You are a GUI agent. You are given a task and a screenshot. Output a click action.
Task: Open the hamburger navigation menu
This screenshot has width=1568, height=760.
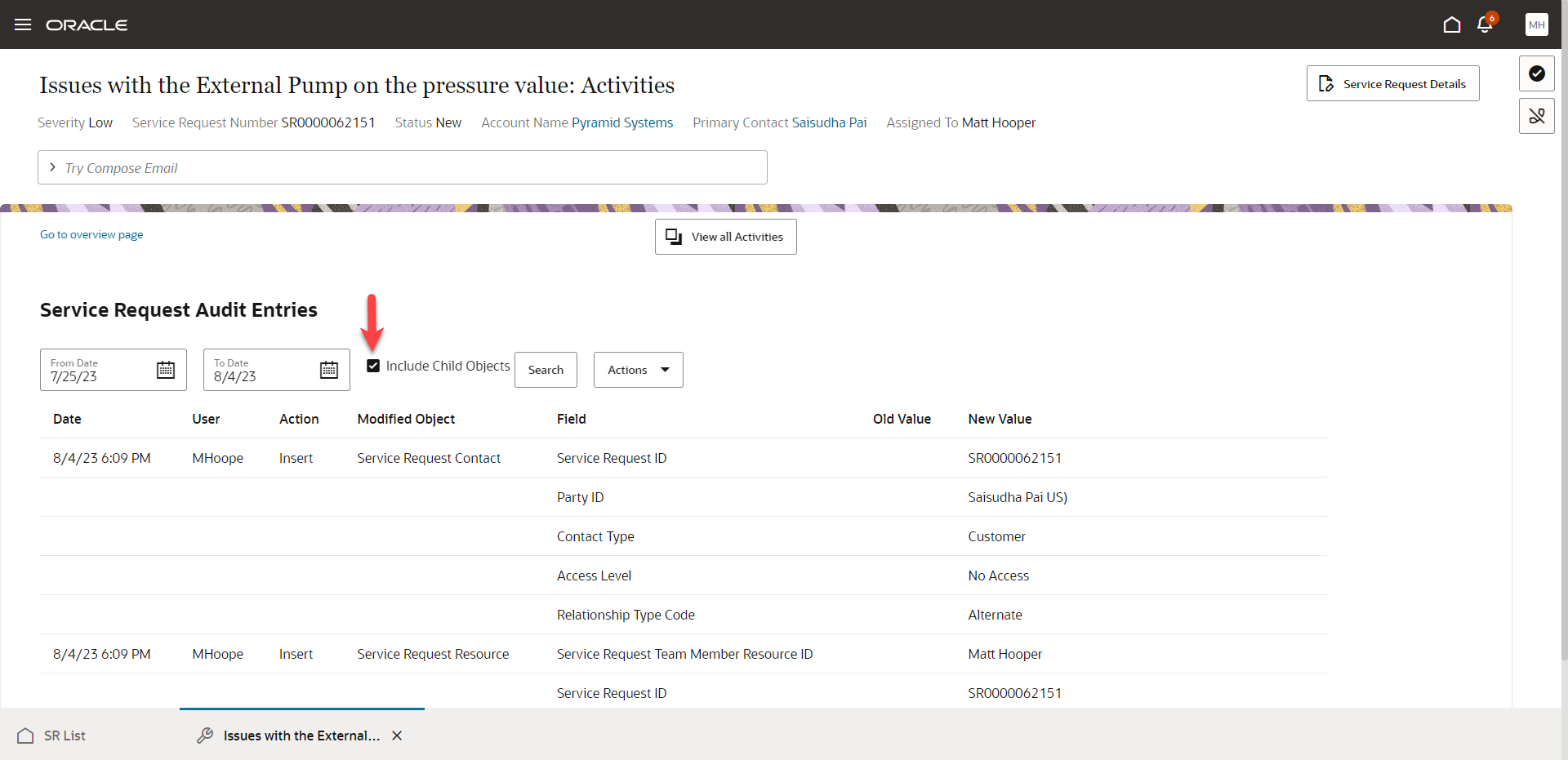pos(23,24)
